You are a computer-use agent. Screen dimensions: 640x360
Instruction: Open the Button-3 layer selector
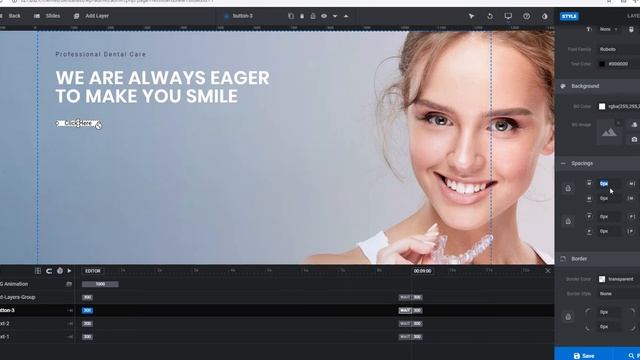point(239,16)
